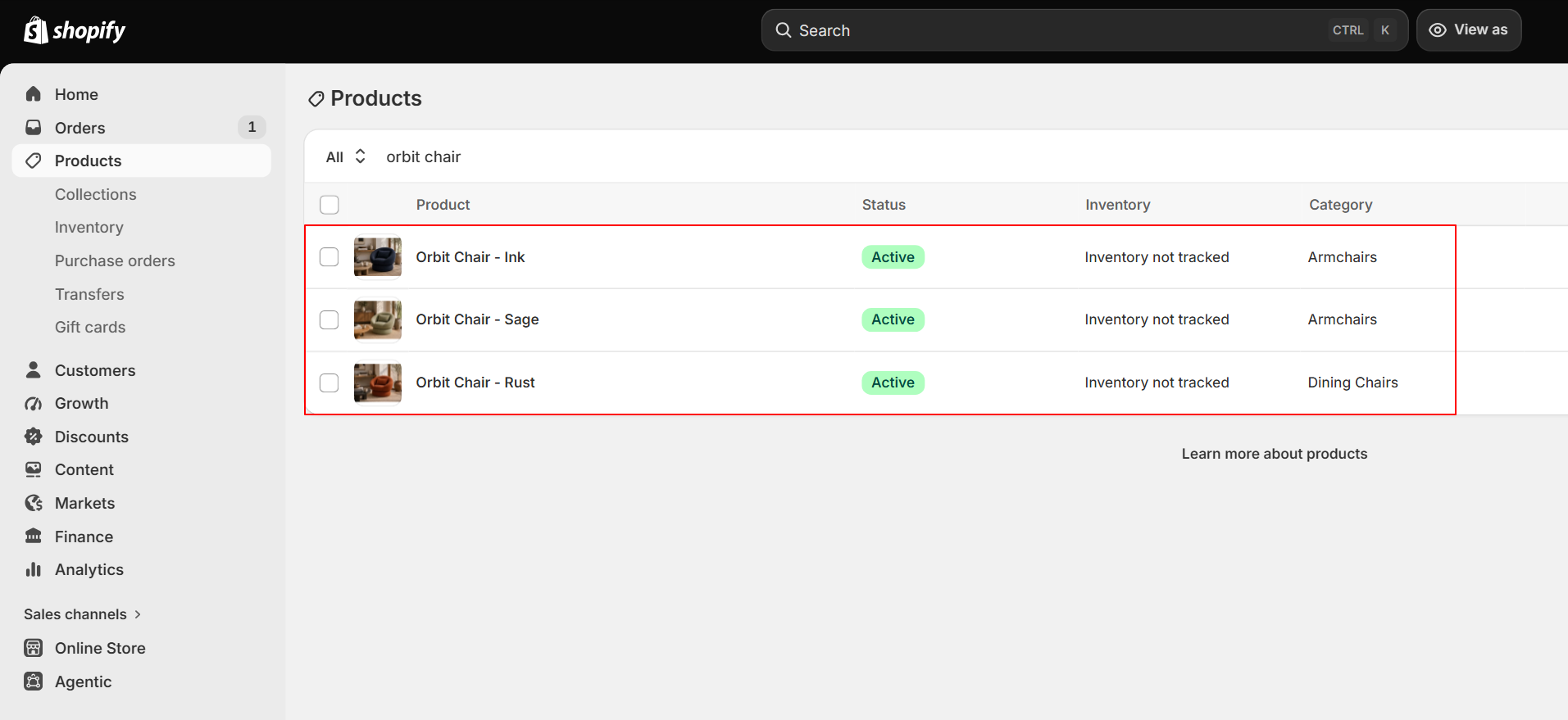This screenshot has width=1568, height=720.
Task: Open the Orbit Chair - Rust product
Action: point(475,383)
